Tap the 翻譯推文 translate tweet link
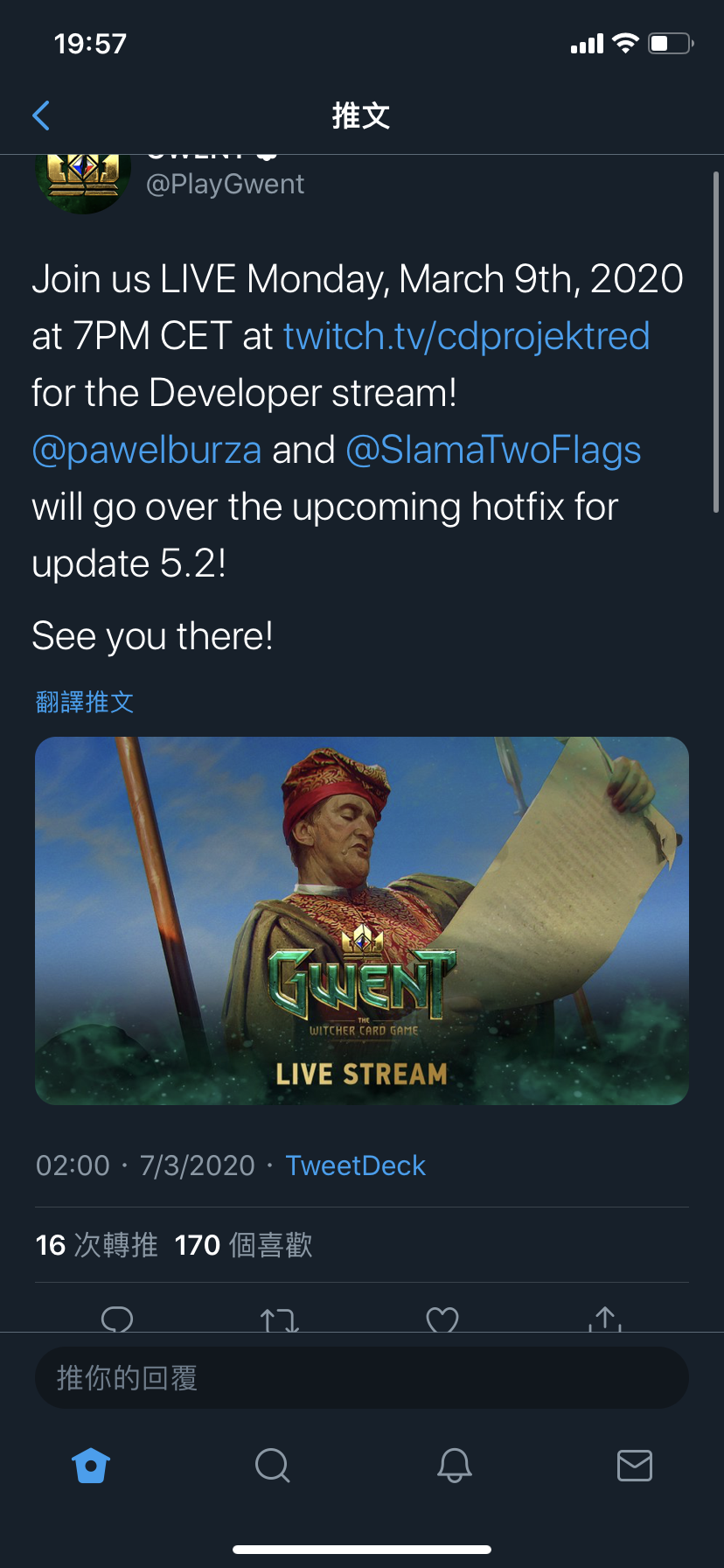 pos(85,702)
